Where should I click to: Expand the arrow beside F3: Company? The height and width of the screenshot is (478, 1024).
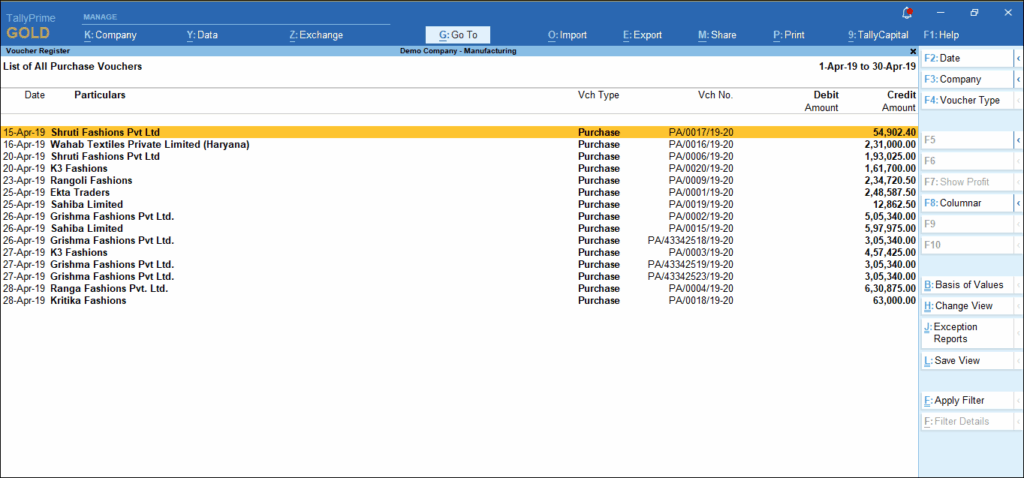1019,79
